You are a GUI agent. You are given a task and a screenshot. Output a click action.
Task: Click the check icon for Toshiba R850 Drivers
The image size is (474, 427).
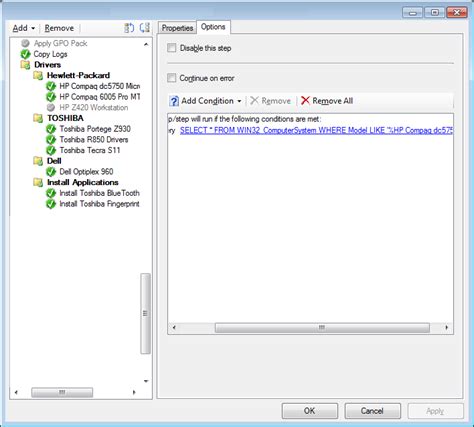[x=51, y=140]
